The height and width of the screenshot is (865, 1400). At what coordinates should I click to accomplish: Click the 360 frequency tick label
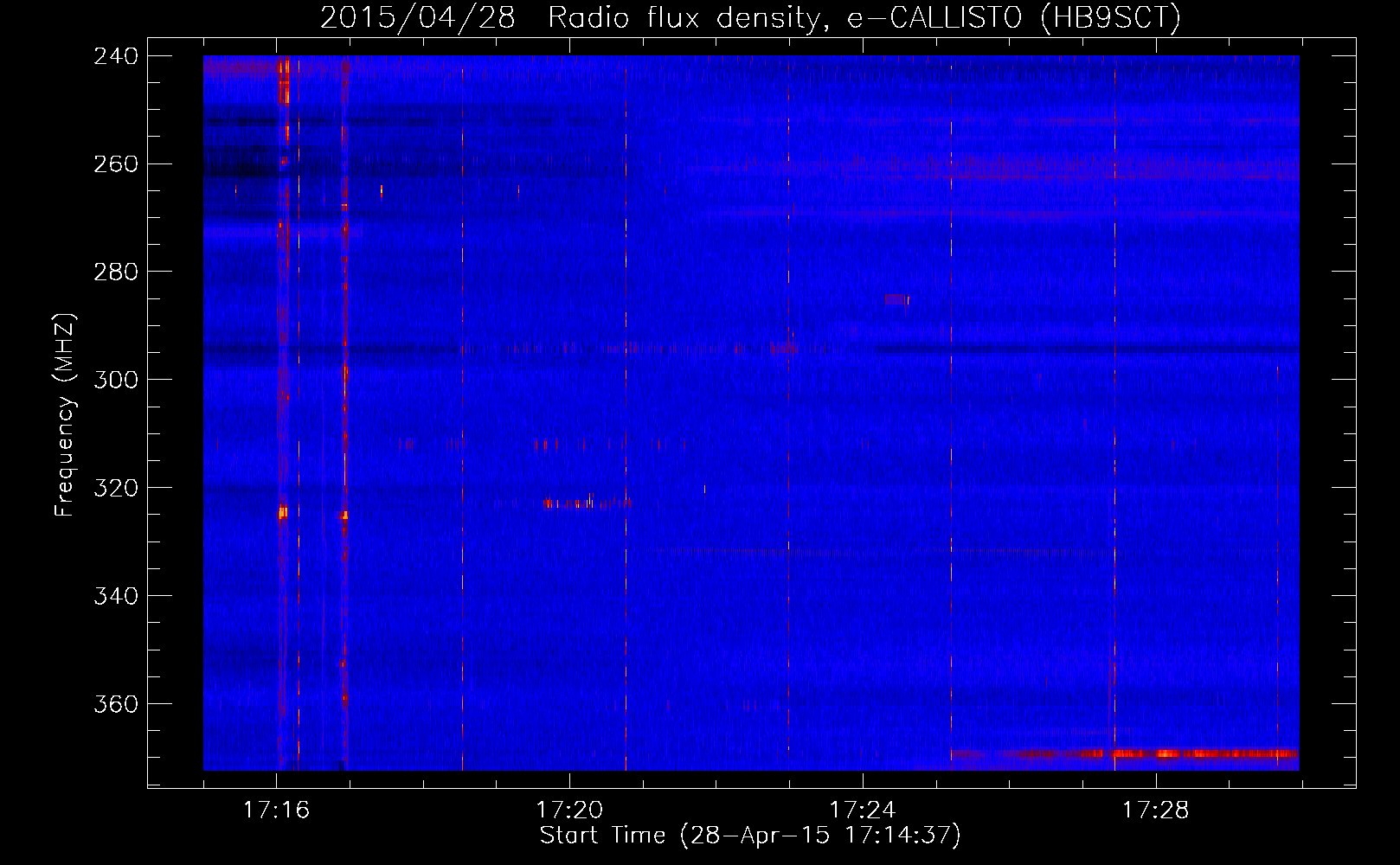[x=116, y=705]
